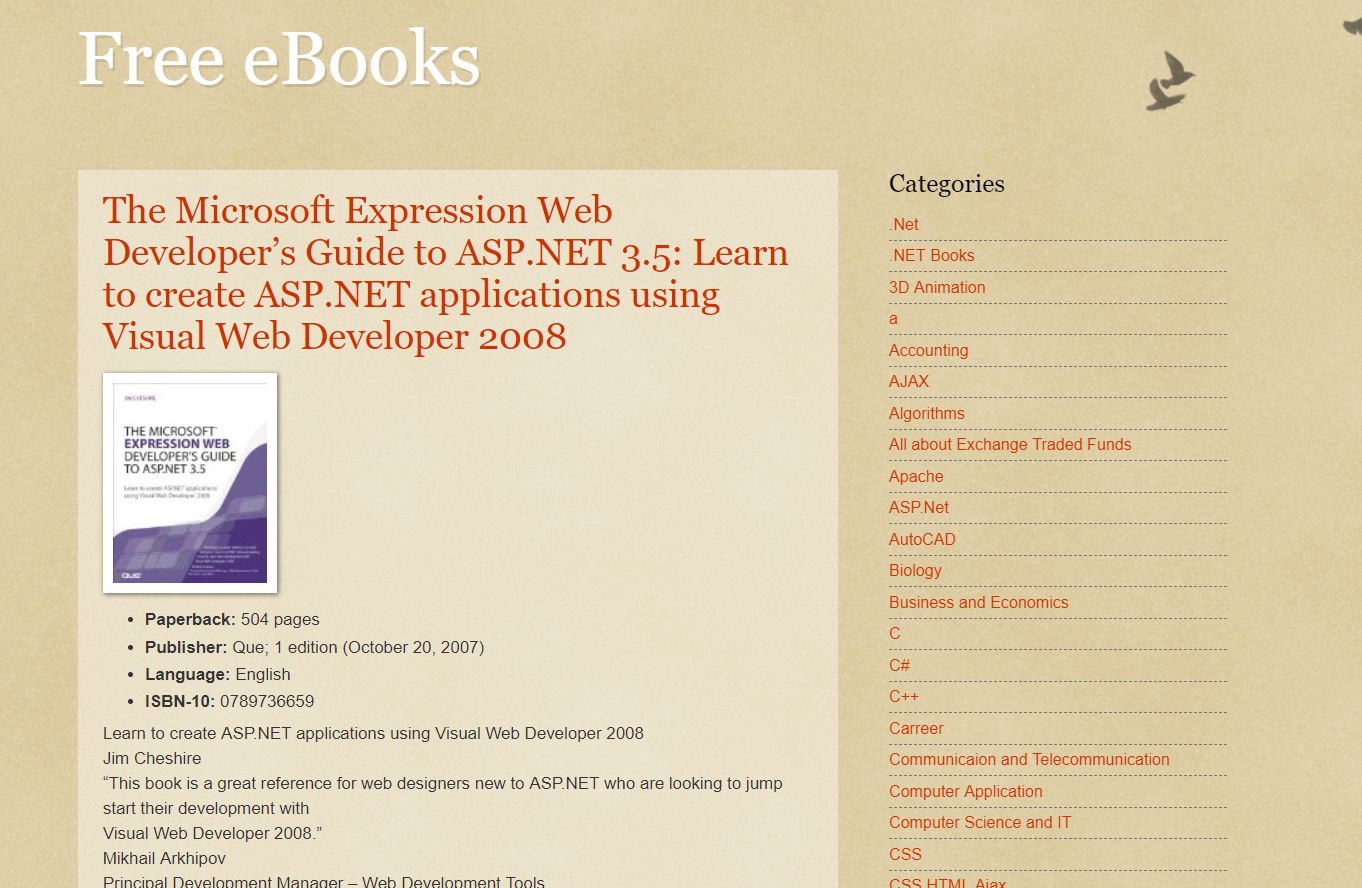The image size is (1362, 888).
Task: Browse the Accounting category
Action: [928, 350]
